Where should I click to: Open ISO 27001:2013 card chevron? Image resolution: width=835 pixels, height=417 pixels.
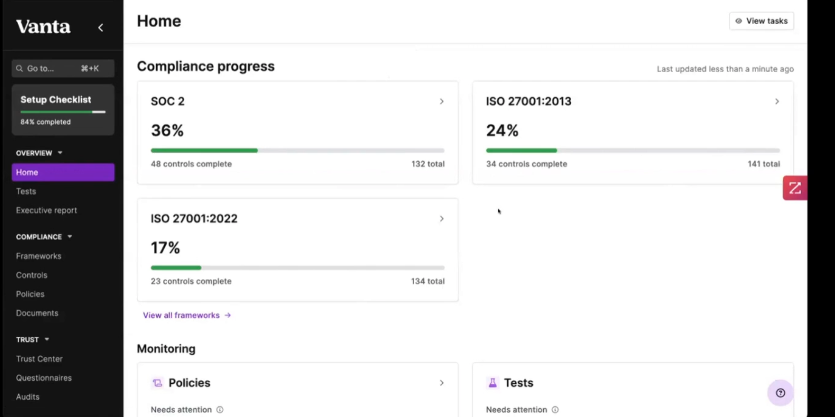pyautogui.click(x=777, y=101)
